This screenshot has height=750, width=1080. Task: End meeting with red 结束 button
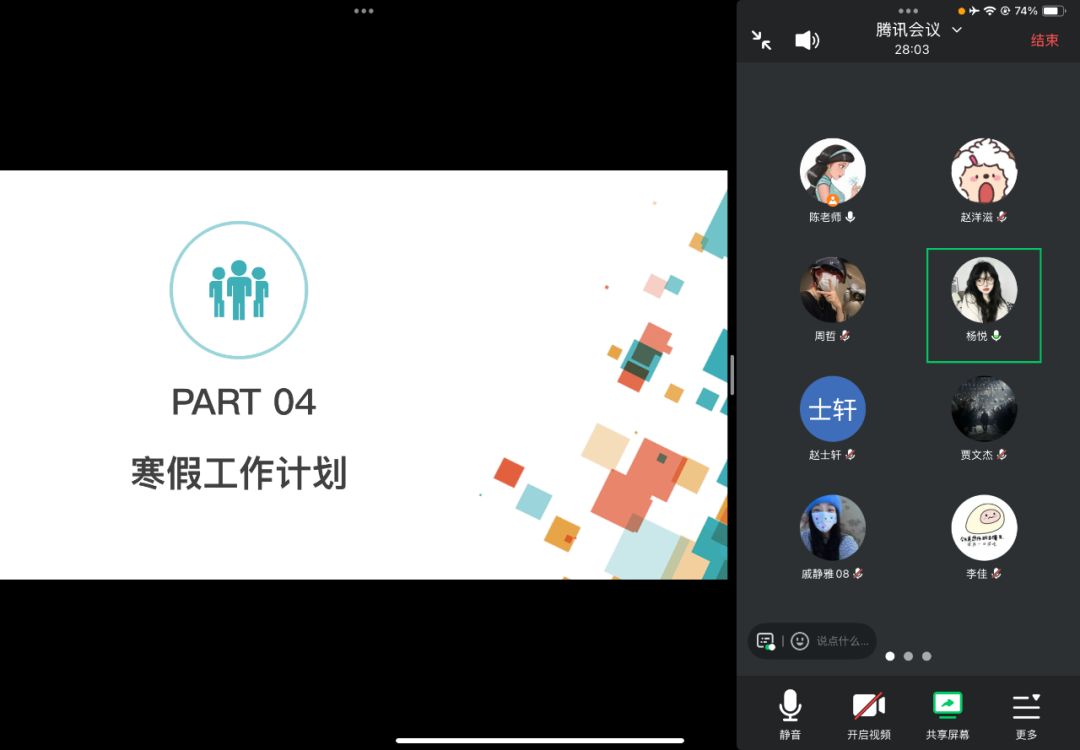click(1044, 41)
